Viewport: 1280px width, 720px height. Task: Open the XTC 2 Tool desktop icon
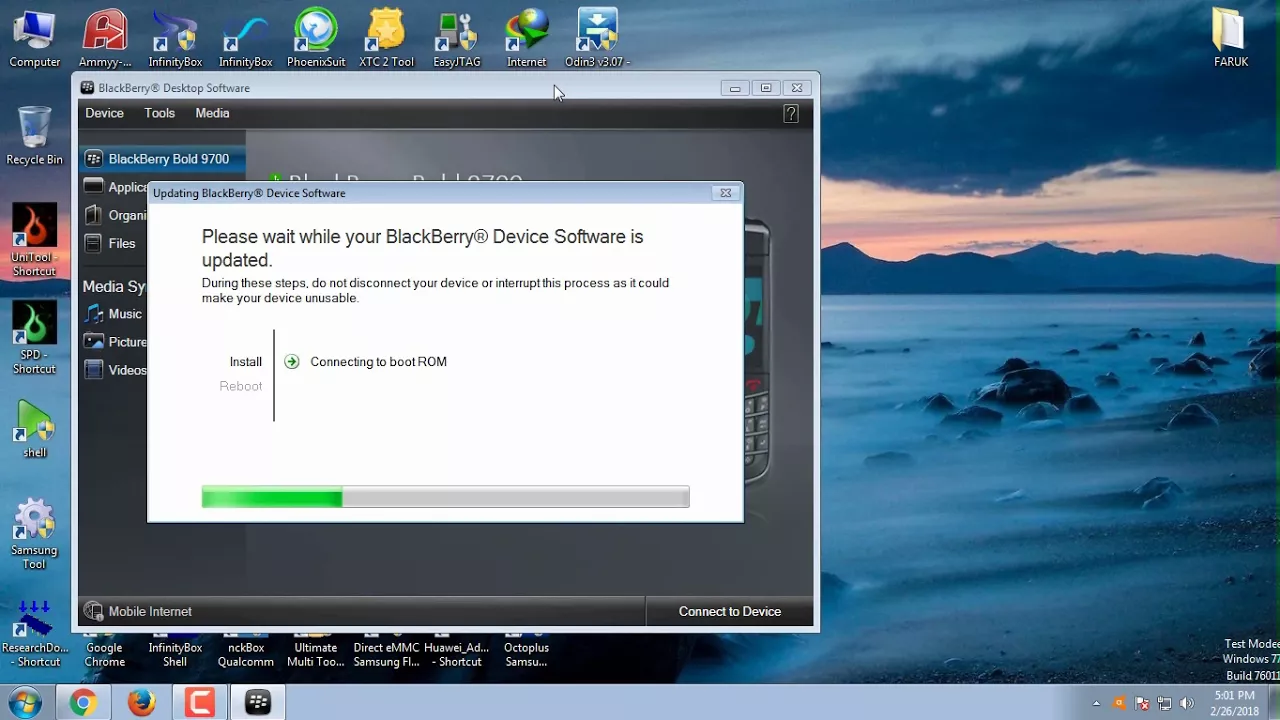pyautogui.click(x=386, y=39)
